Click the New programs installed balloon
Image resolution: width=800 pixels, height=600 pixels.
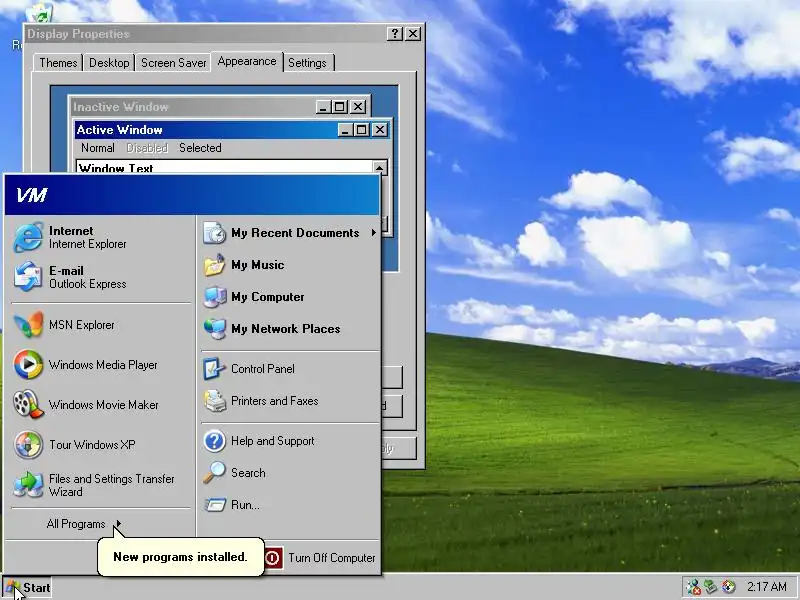pos(180,557)
